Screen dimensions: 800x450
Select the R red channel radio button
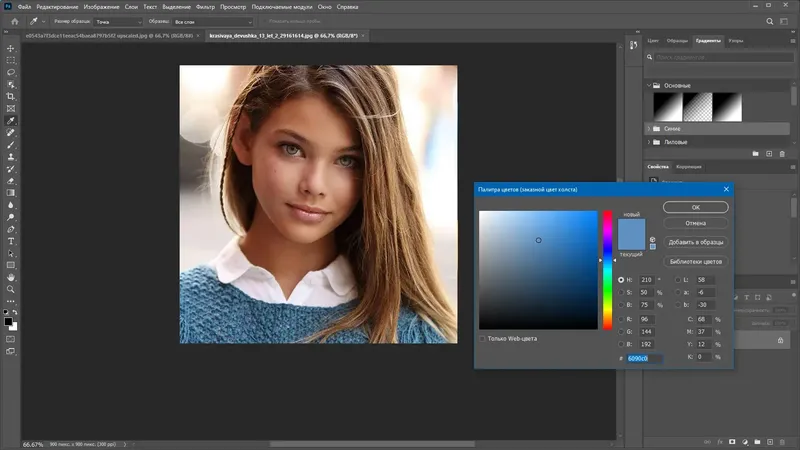[x=621, y=319]
